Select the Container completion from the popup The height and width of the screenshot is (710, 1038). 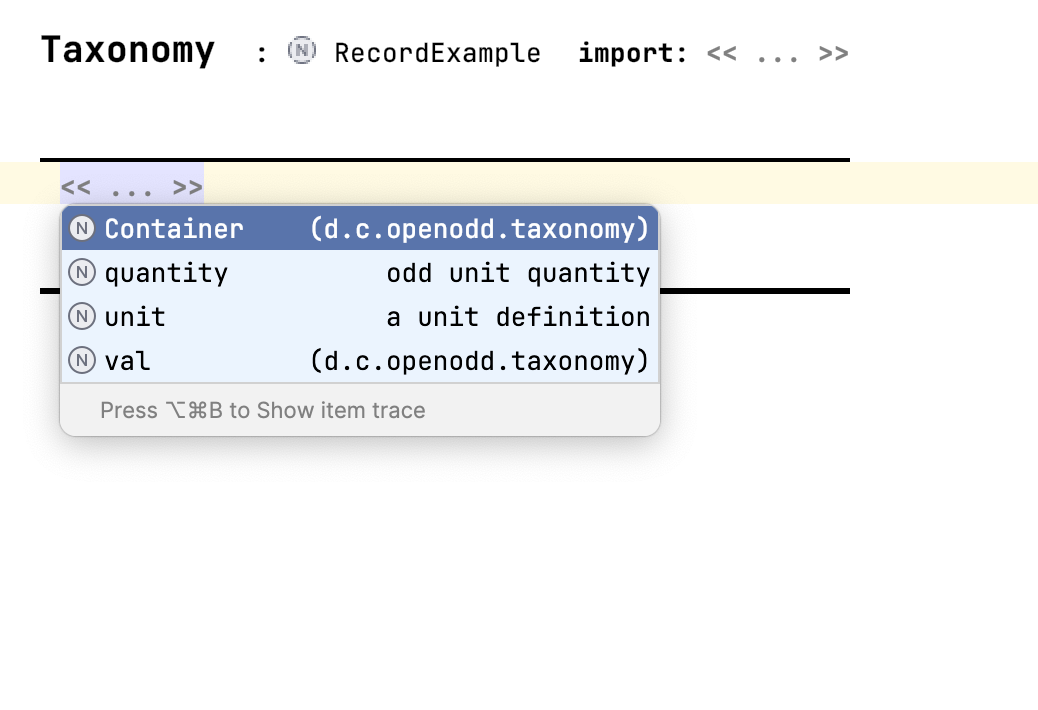click(x=174, y=228)
